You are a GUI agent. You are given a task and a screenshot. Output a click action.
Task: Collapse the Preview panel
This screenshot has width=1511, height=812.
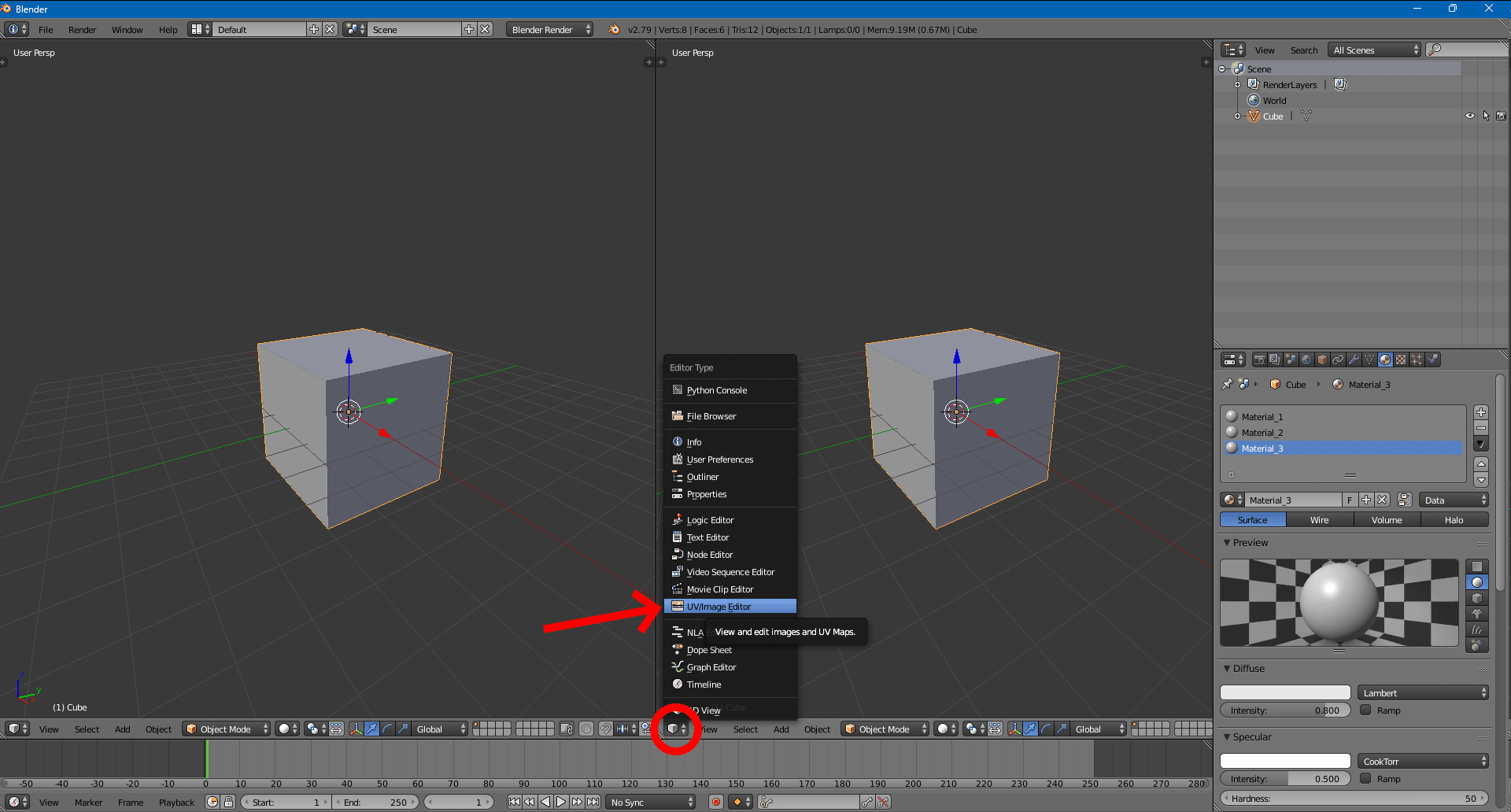tap(1228, 543)
